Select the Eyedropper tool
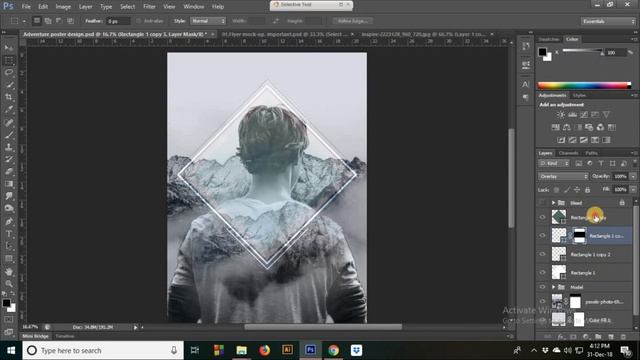 point(9,109)
